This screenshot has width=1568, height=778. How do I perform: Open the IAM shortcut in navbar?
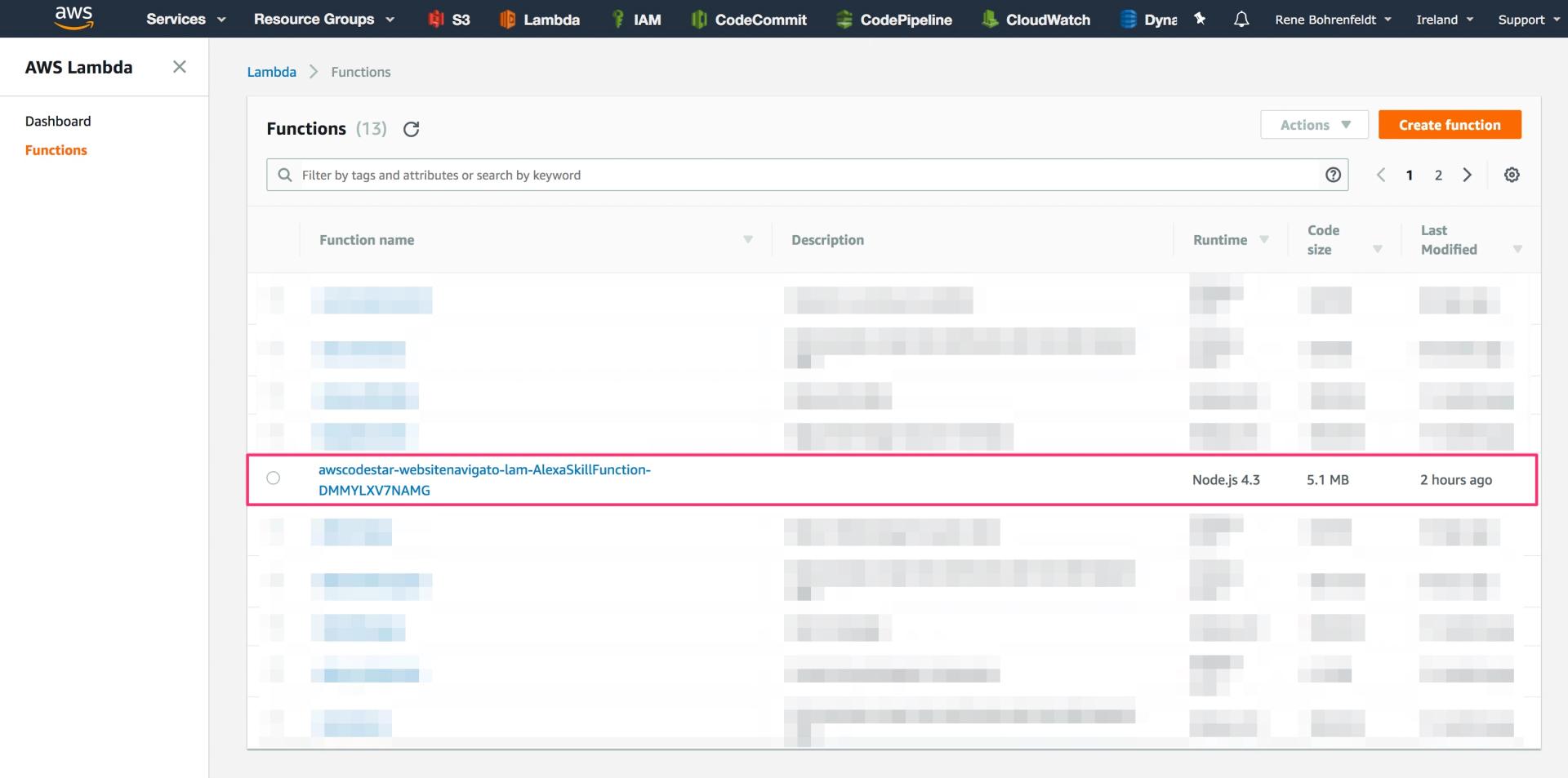click(x=636, y=20)
